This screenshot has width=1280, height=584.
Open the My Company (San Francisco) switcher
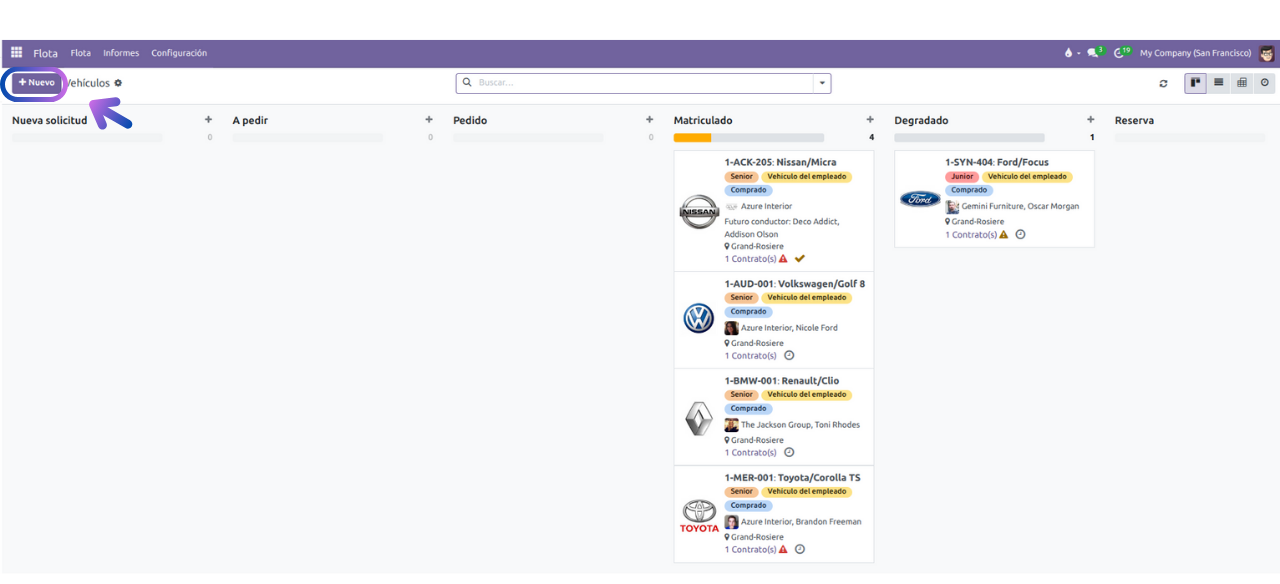click(x=1194, y=53)
